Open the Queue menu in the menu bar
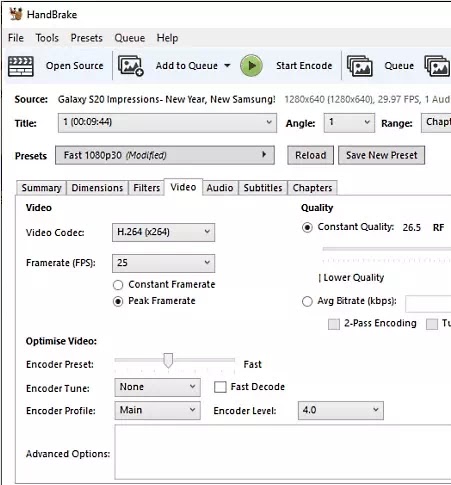The height and width of the screenshot is (485, 451). coord(129,38)
